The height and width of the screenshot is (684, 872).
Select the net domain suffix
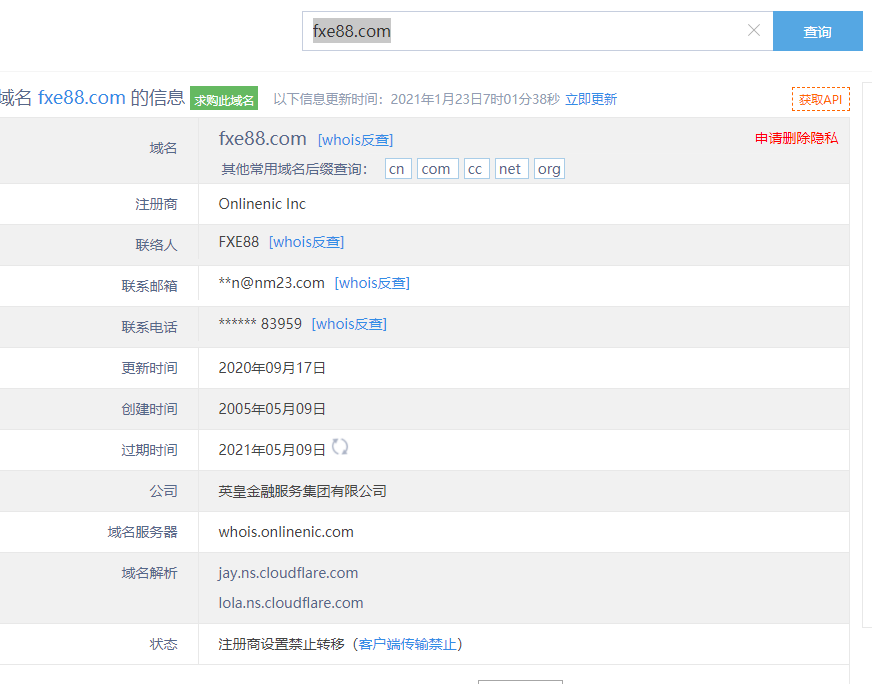(x=510, y=169)
